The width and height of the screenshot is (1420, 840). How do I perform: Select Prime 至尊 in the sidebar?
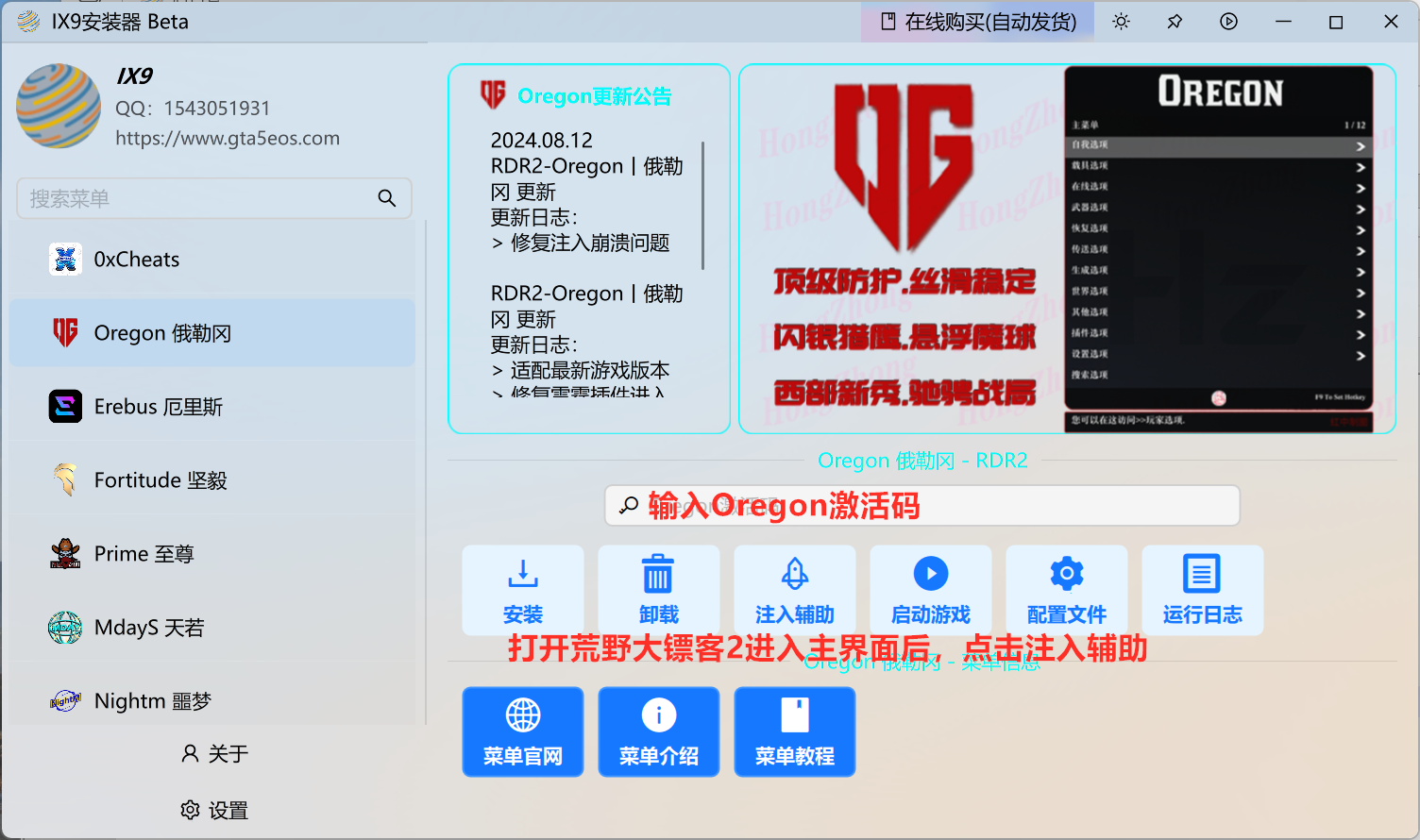pos(212,554)
